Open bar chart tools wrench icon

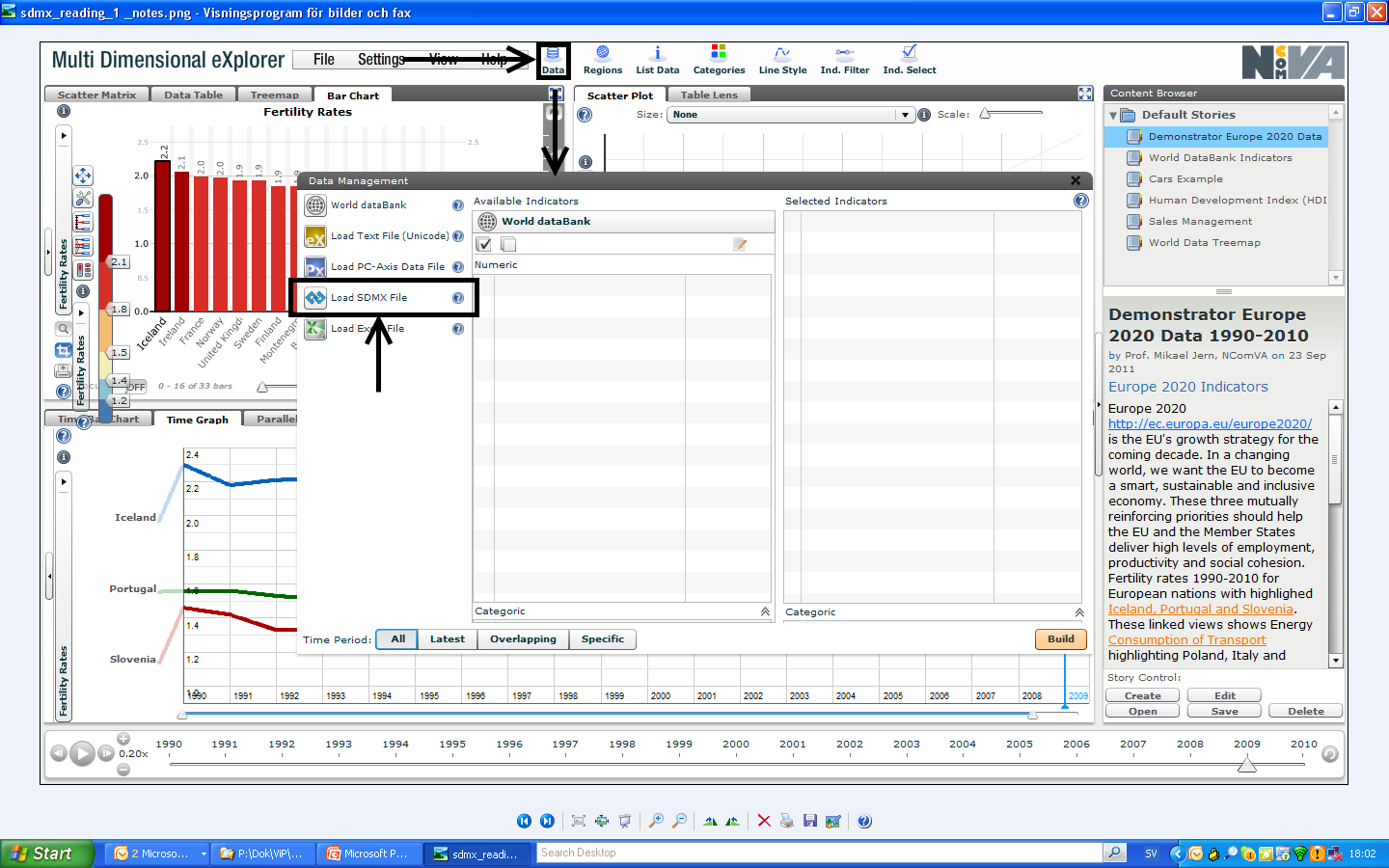[83, 199]
